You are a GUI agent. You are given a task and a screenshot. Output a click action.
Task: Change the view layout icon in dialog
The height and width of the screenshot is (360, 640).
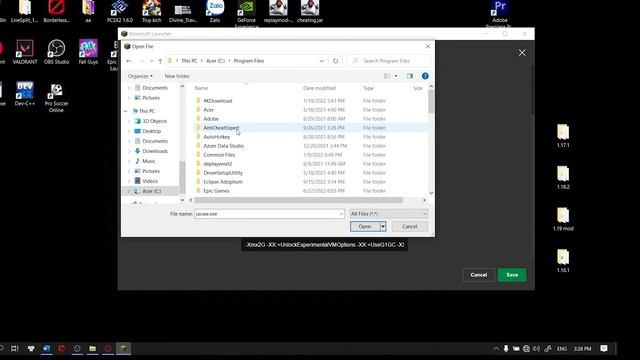coord(387,76)
